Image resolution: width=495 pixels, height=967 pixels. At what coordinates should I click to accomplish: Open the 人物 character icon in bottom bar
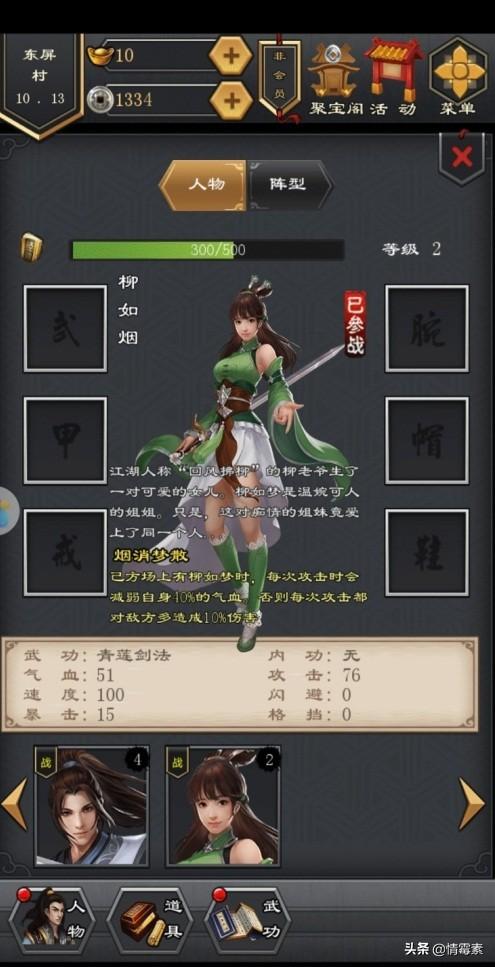click(x=52, y=921)
